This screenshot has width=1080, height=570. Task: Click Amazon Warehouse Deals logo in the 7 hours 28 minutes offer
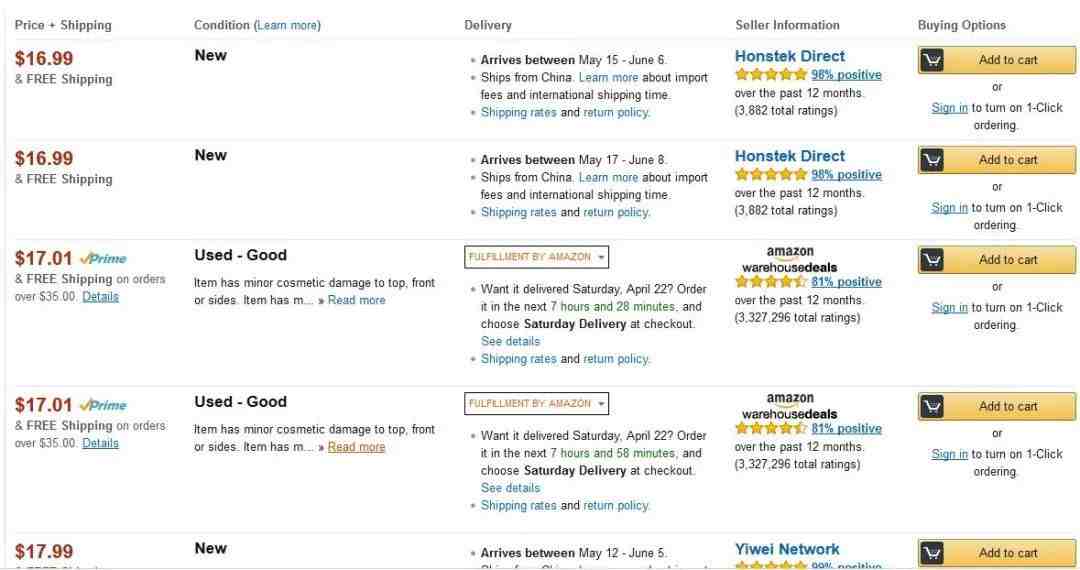point(790,260)
